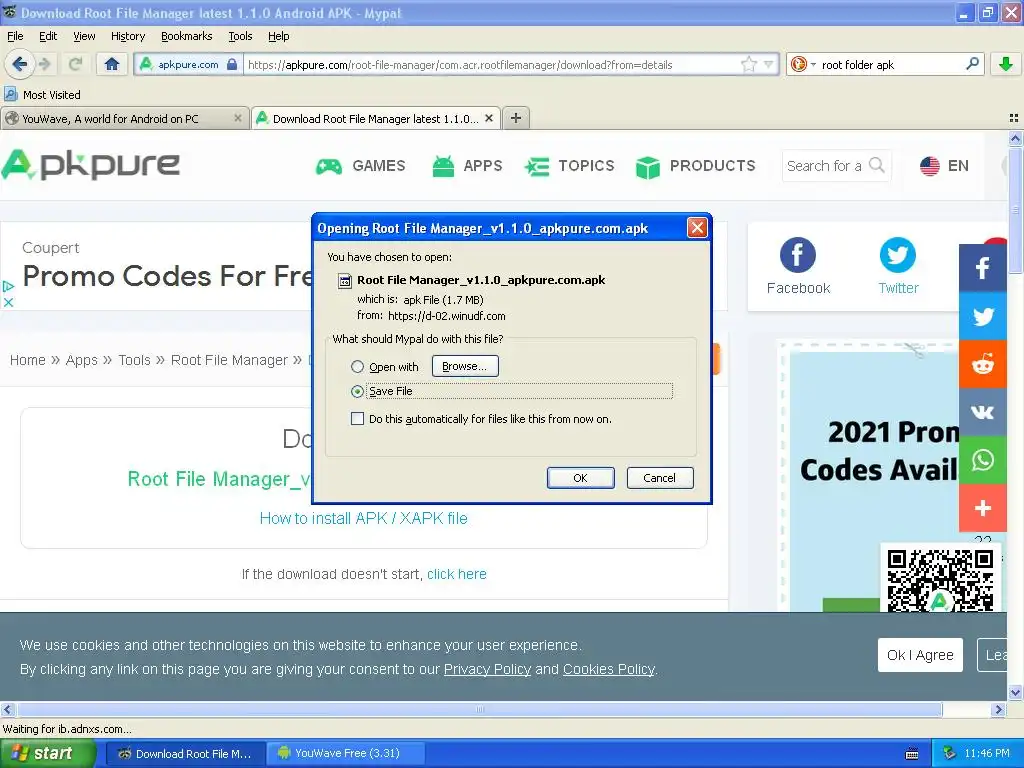This screenshot has width=1024, height=768.
Task: Open the Home breadcrumb link
Action: (x=27, y=360)
